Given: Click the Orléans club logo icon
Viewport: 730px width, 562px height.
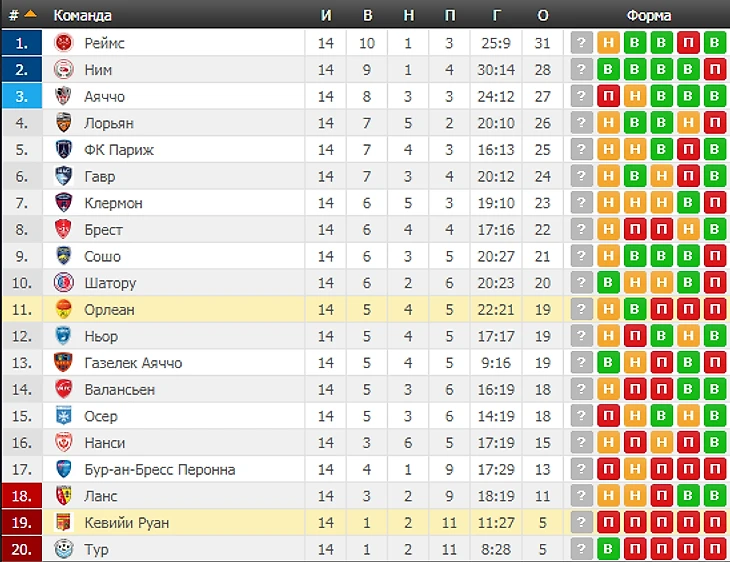Looking at the screenshot, I should (64, 310).
